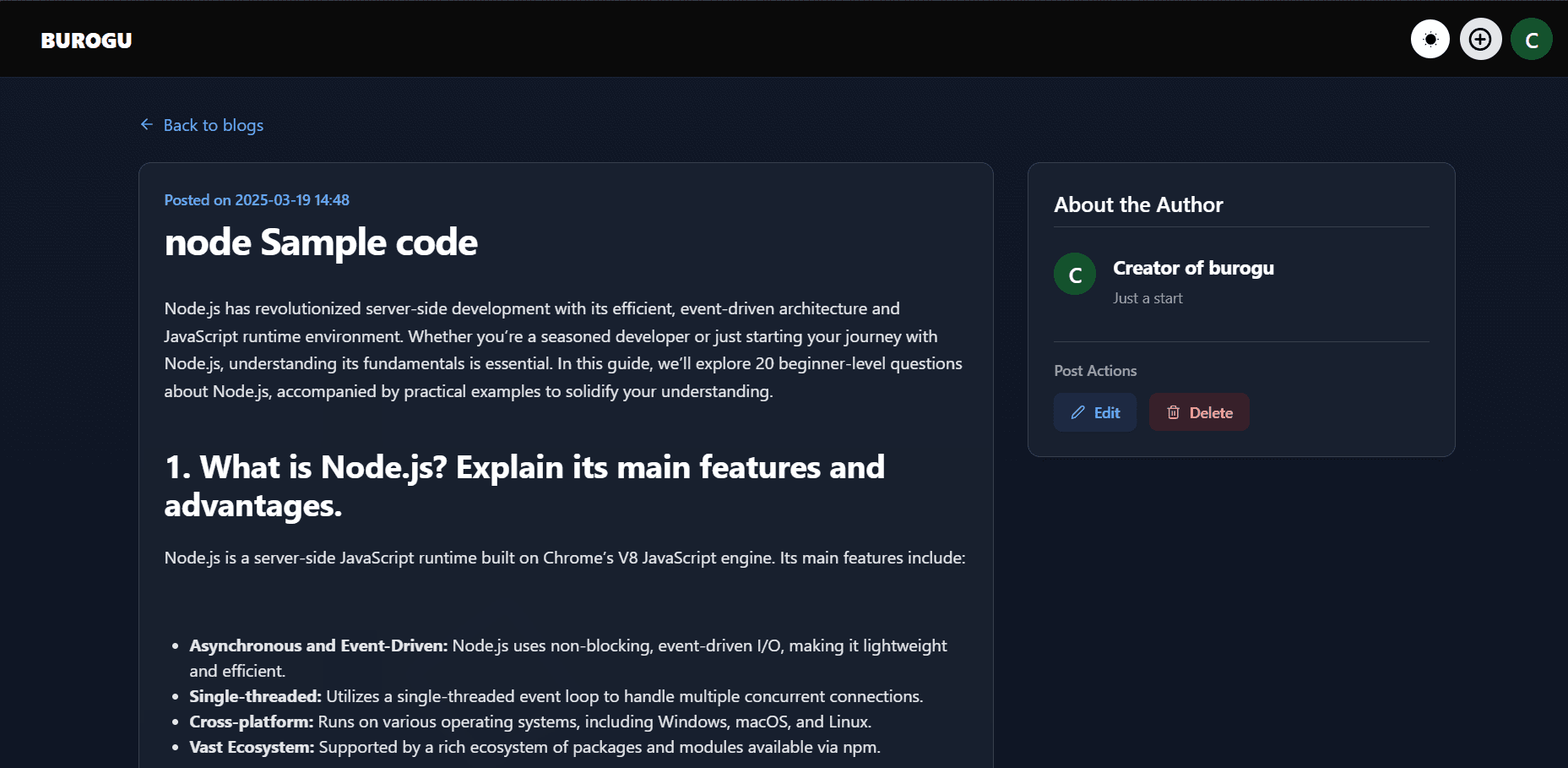Select the pencil icon inside Edit button
This screenshot has height=768, width=1568.
pyautogui.click(x=1077, y=412)
